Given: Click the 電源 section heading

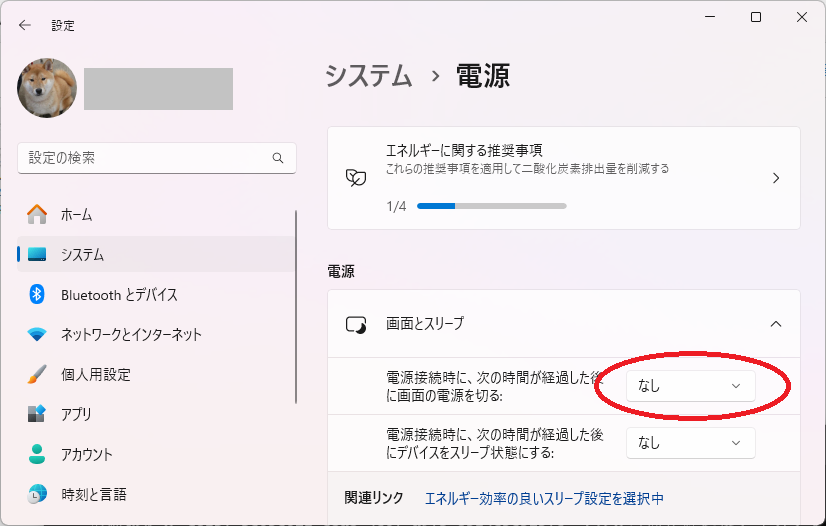Looking at the screenshot, I should 341,271.
